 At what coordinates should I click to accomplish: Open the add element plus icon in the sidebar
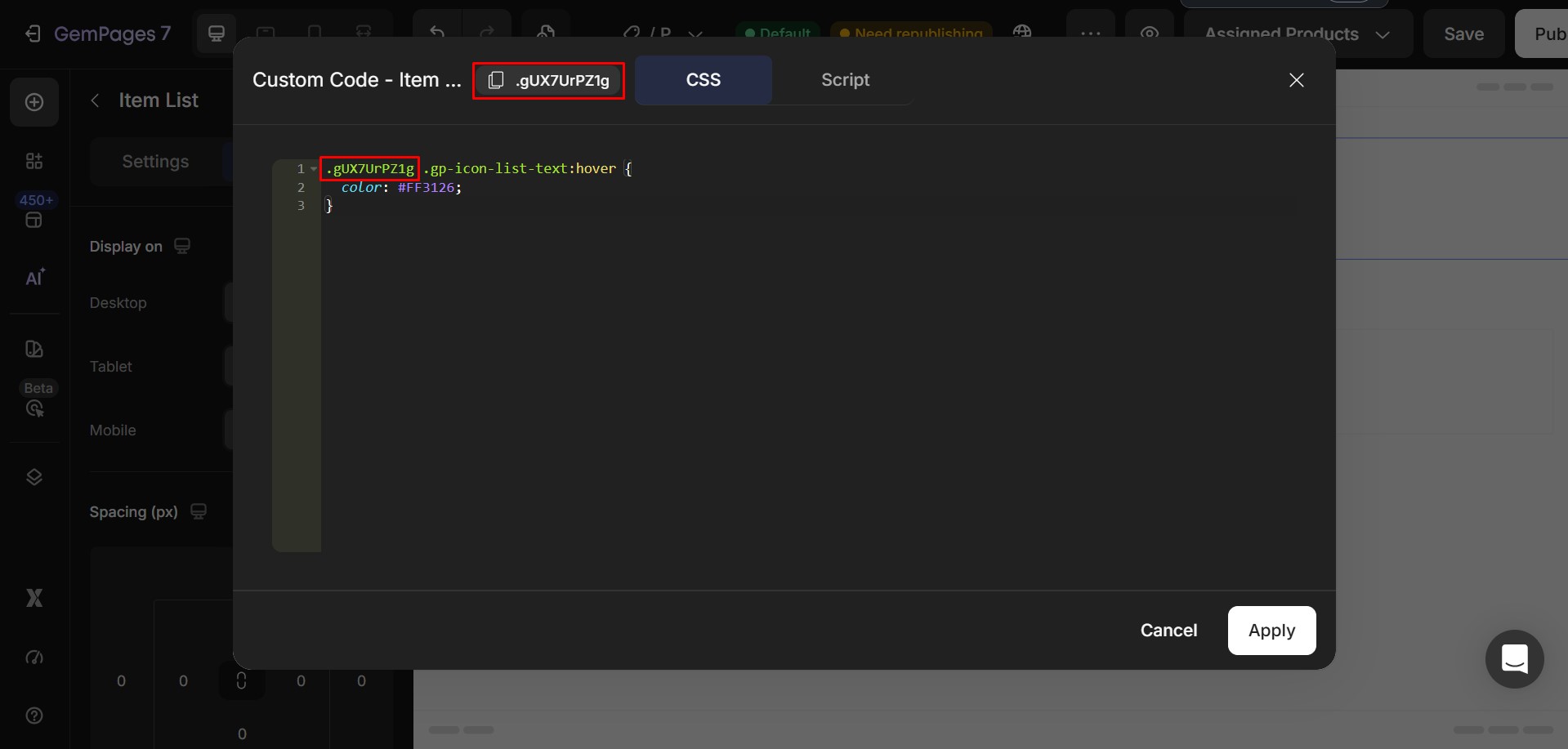(x=34, y=102)
